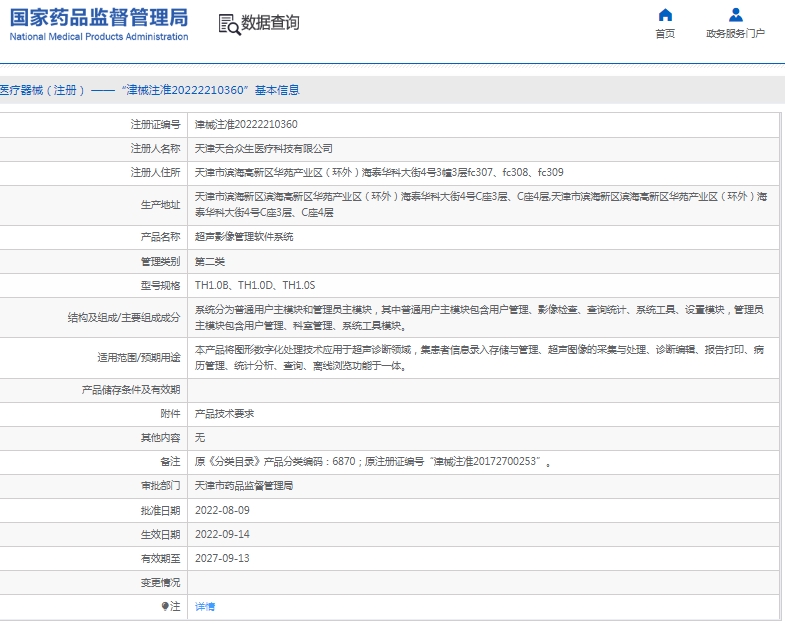Click expiry date 2027-09-13

(x=222, y=558)
